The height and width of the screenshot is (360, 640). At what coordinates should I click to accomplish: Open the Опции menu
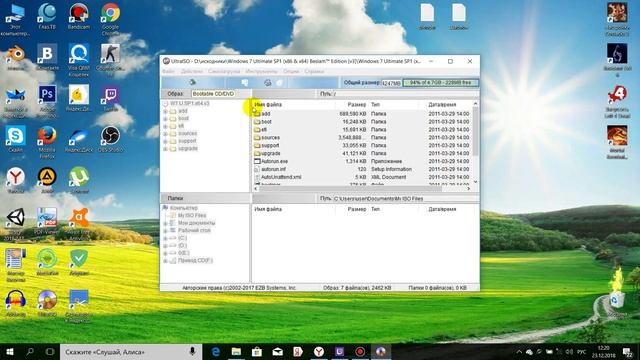291,71
